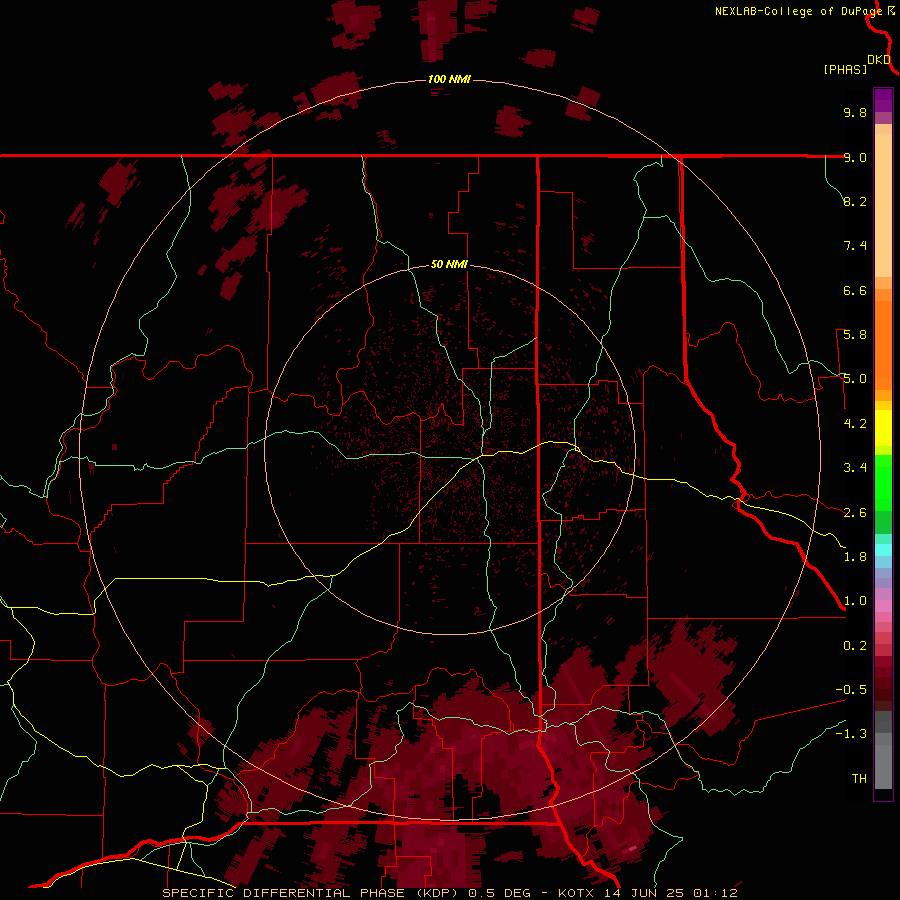Screen dimensions: 900x900
Task: Click the 2.6 value on the color scale
Action: [x=855, y=513]
